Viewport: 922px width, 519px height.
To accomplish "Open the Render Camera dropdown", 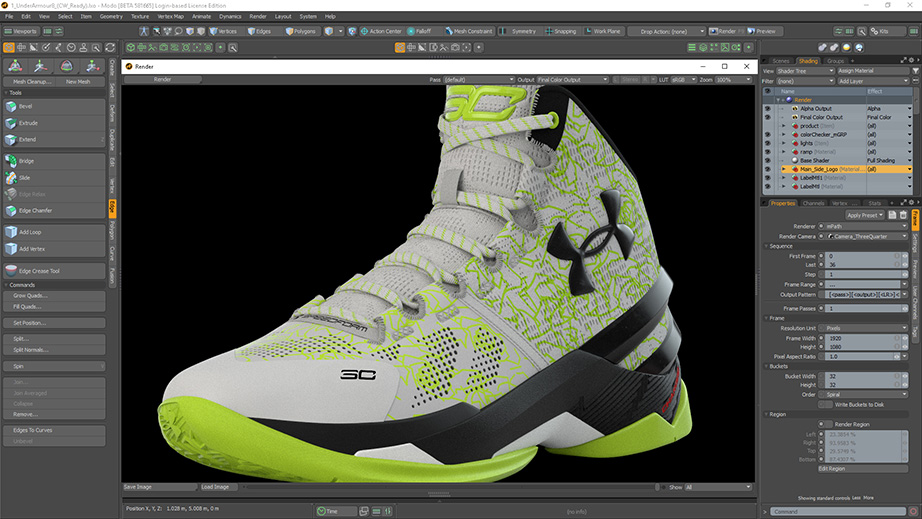I will click(864, 236).
